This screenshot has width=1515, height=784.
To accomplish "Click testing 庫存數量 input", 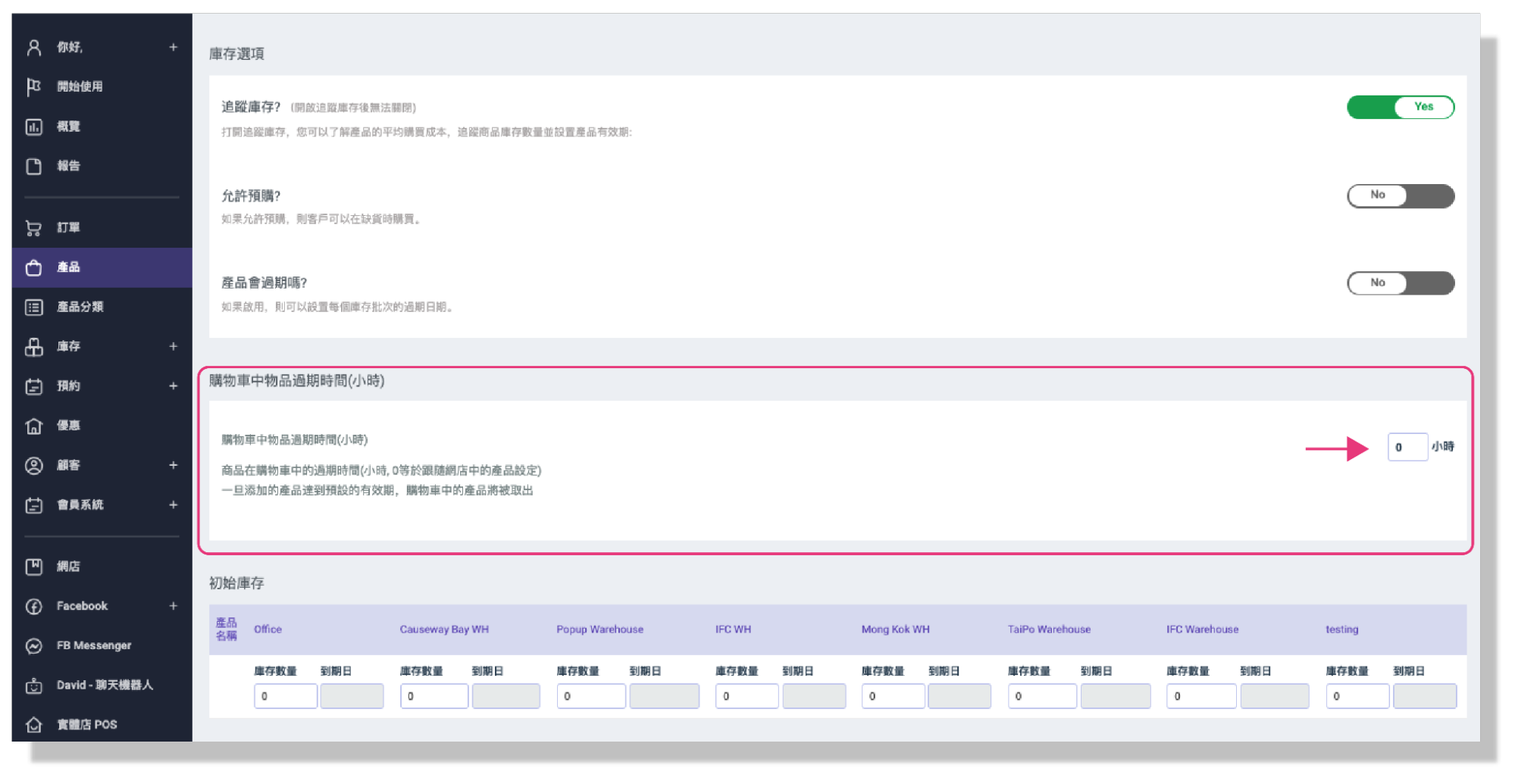I will tap(1357, 696).
